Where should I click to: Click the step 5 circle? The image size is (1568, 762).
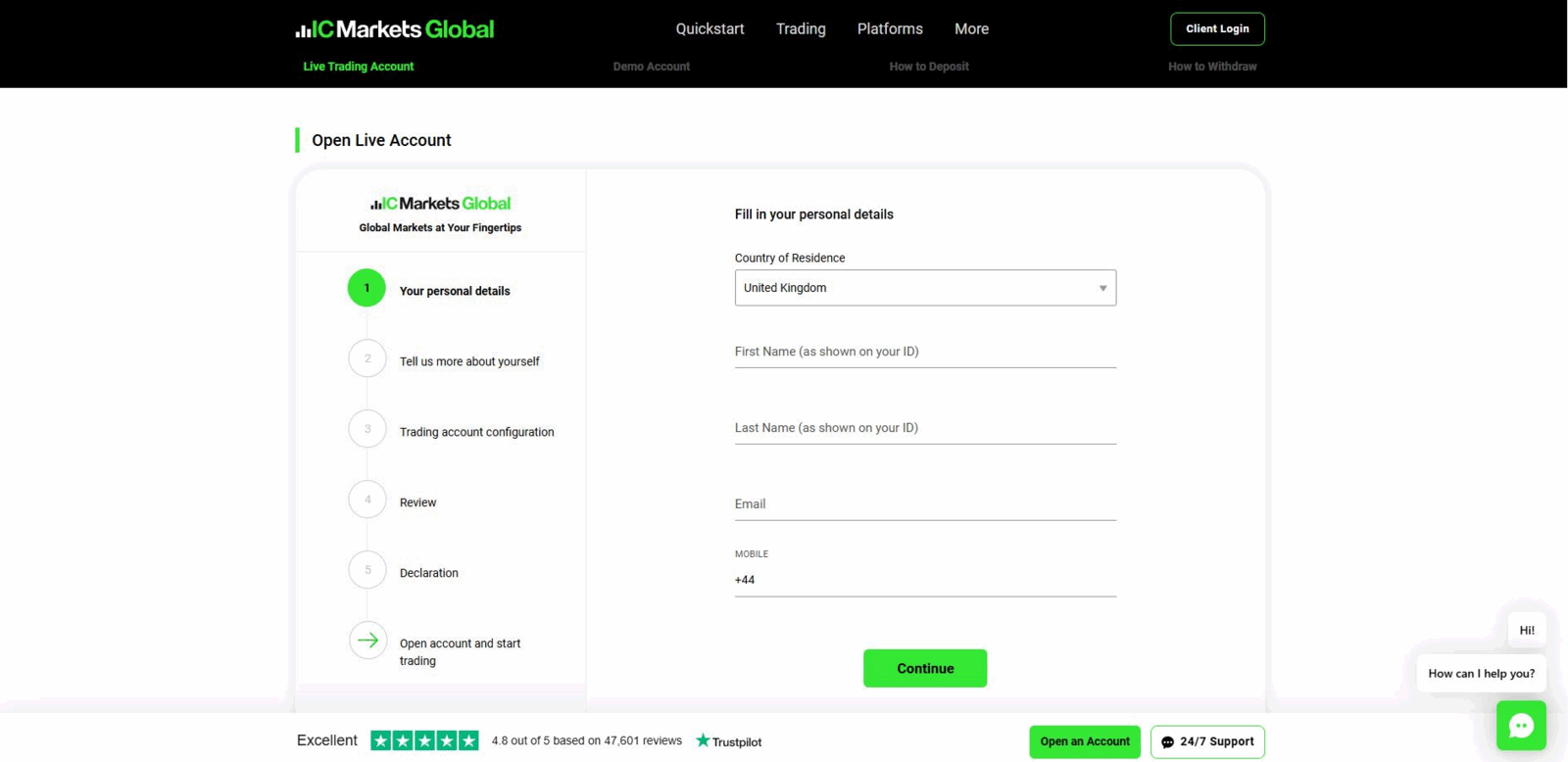(x=367, y=570)
